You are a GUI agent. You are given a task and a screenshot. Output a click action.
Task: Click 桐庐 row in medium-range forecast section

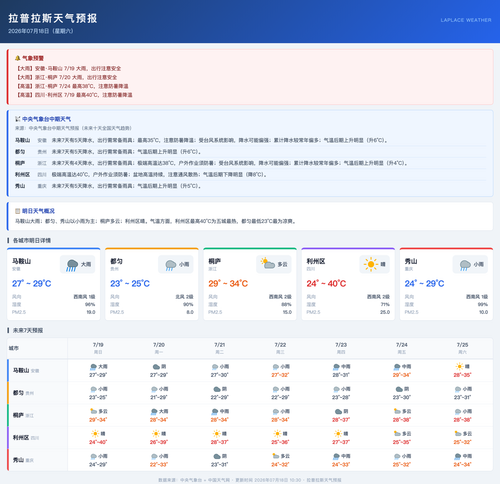click(251, 163)
